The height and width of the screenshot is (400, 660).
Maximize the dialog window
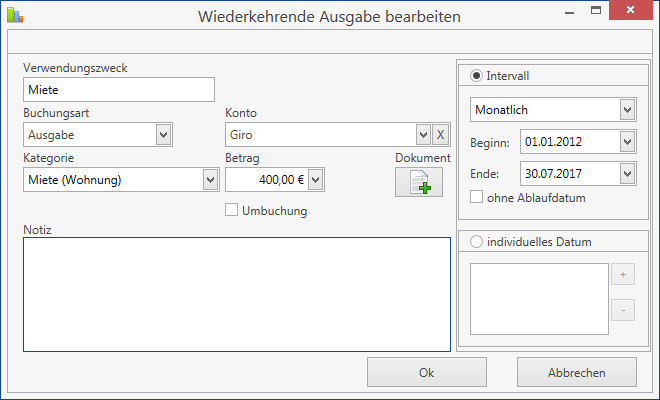pos(596,10)
